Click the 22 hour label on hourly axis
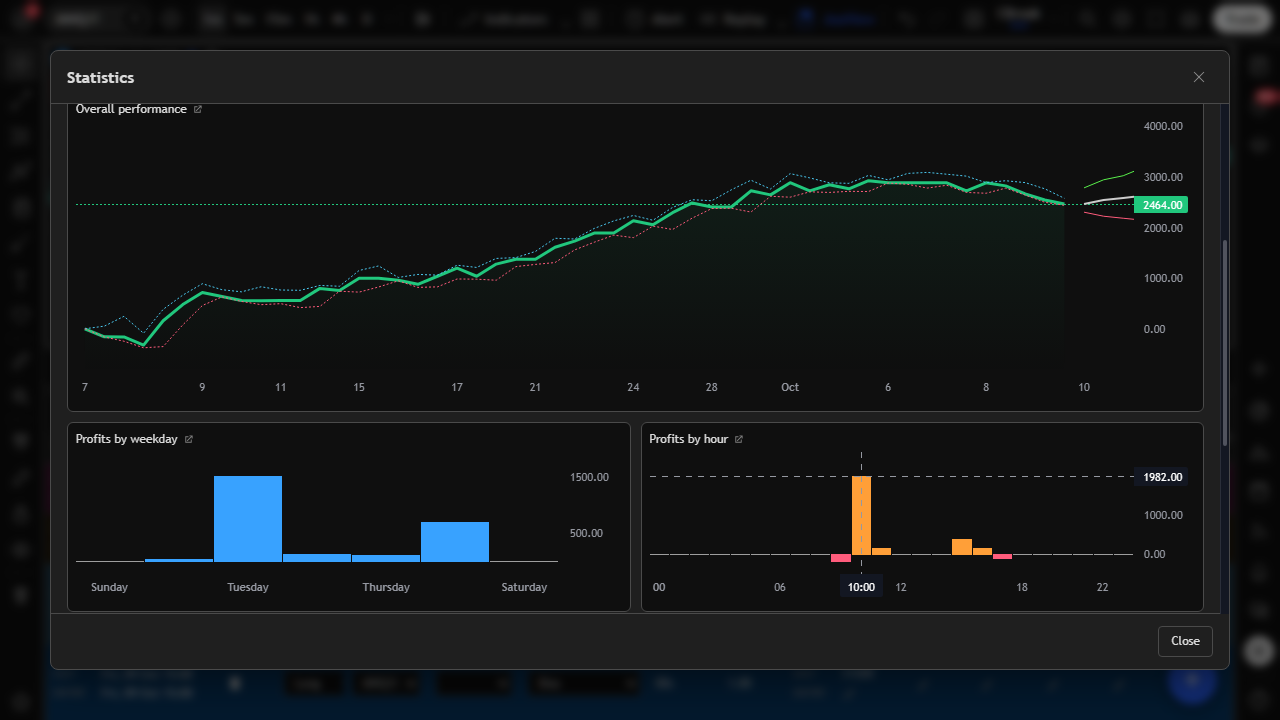1280x720 pixels. (x=1103, y=587)
